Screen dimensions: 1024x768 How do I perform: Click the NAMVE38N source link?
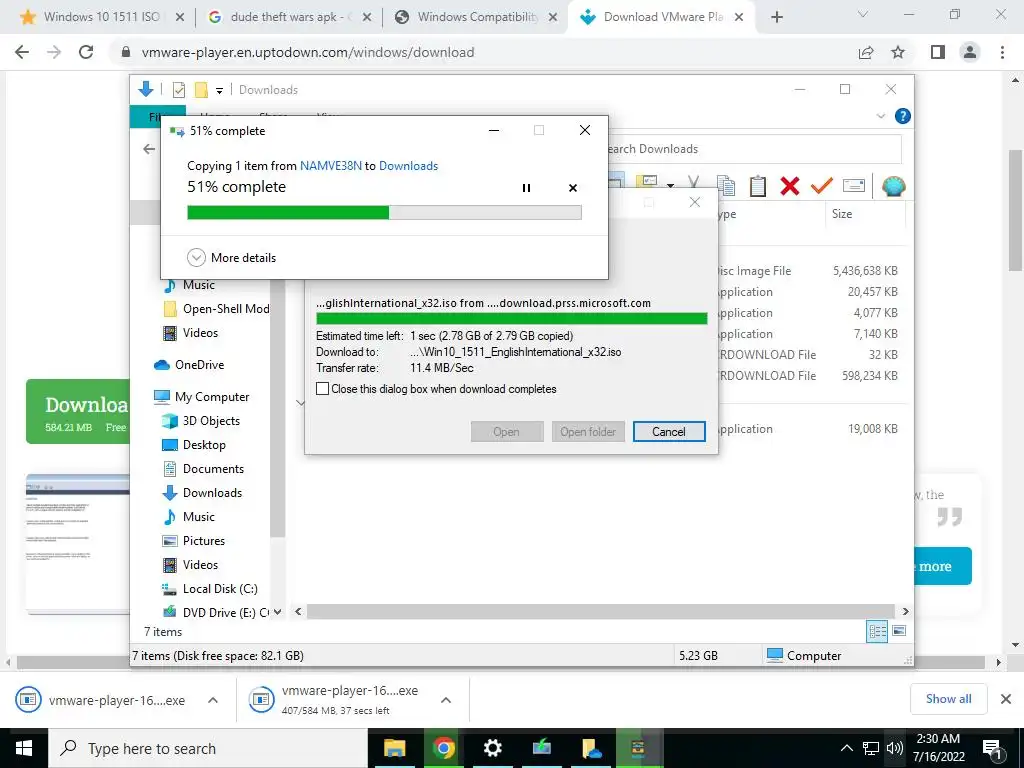(330, 166)
